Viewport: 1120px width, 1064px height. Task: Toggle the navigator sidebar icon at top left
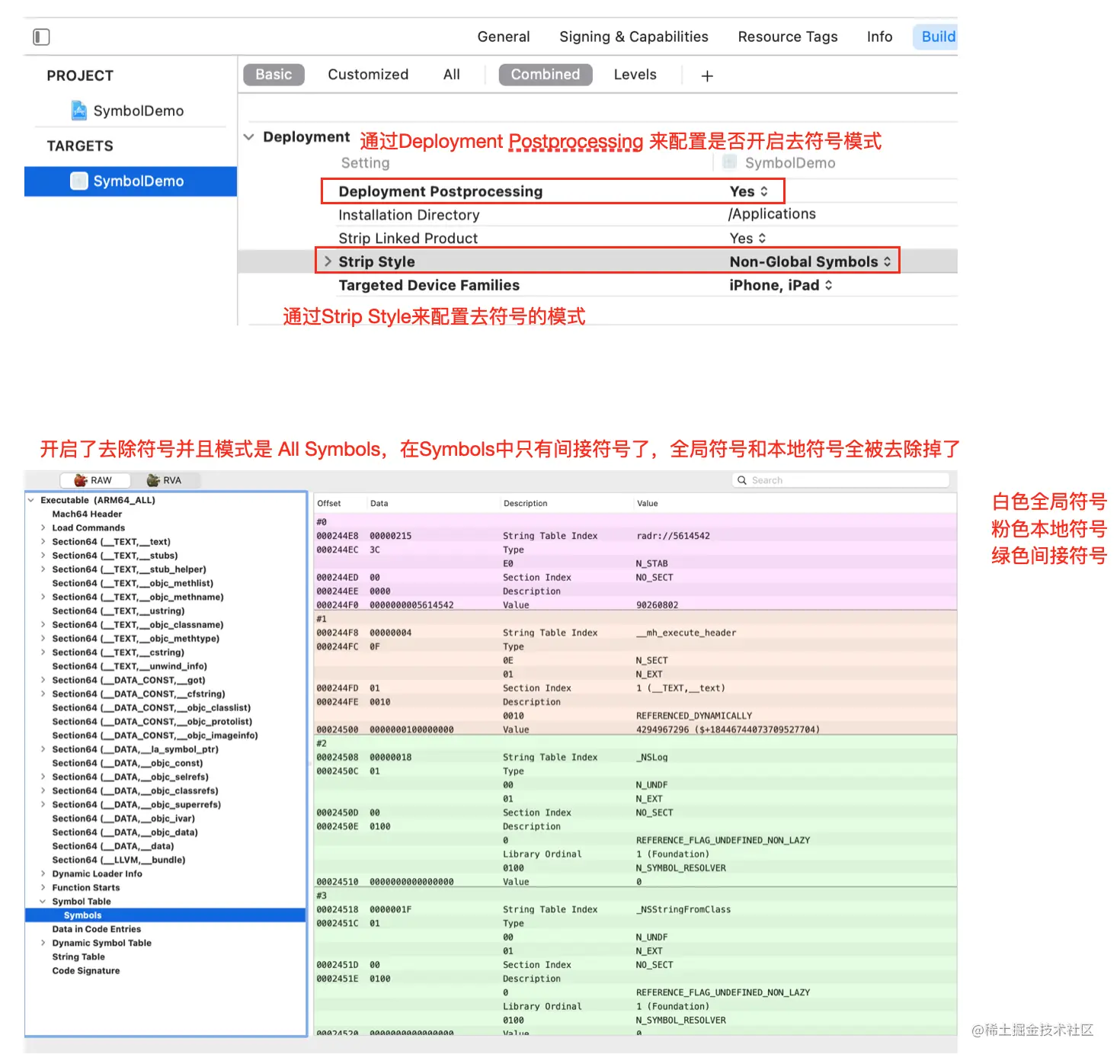(41, 36)
